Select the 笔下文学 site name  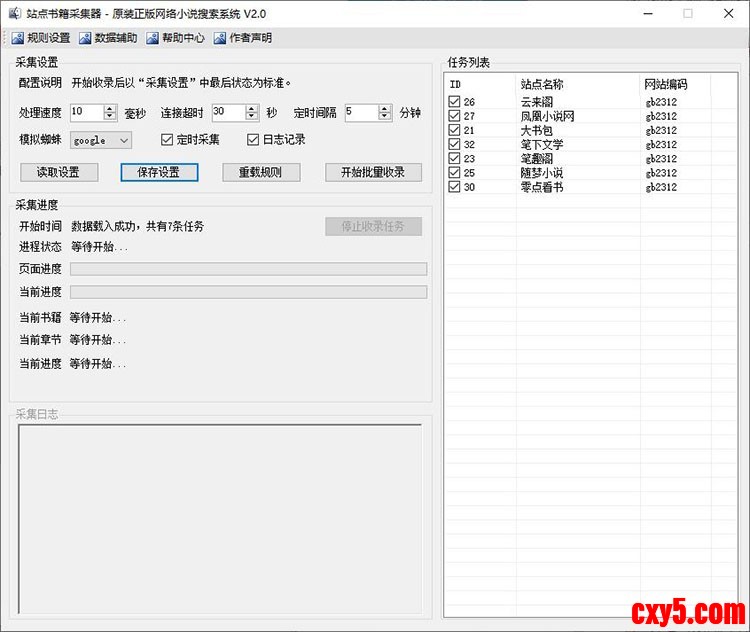(x=542, y=144)
